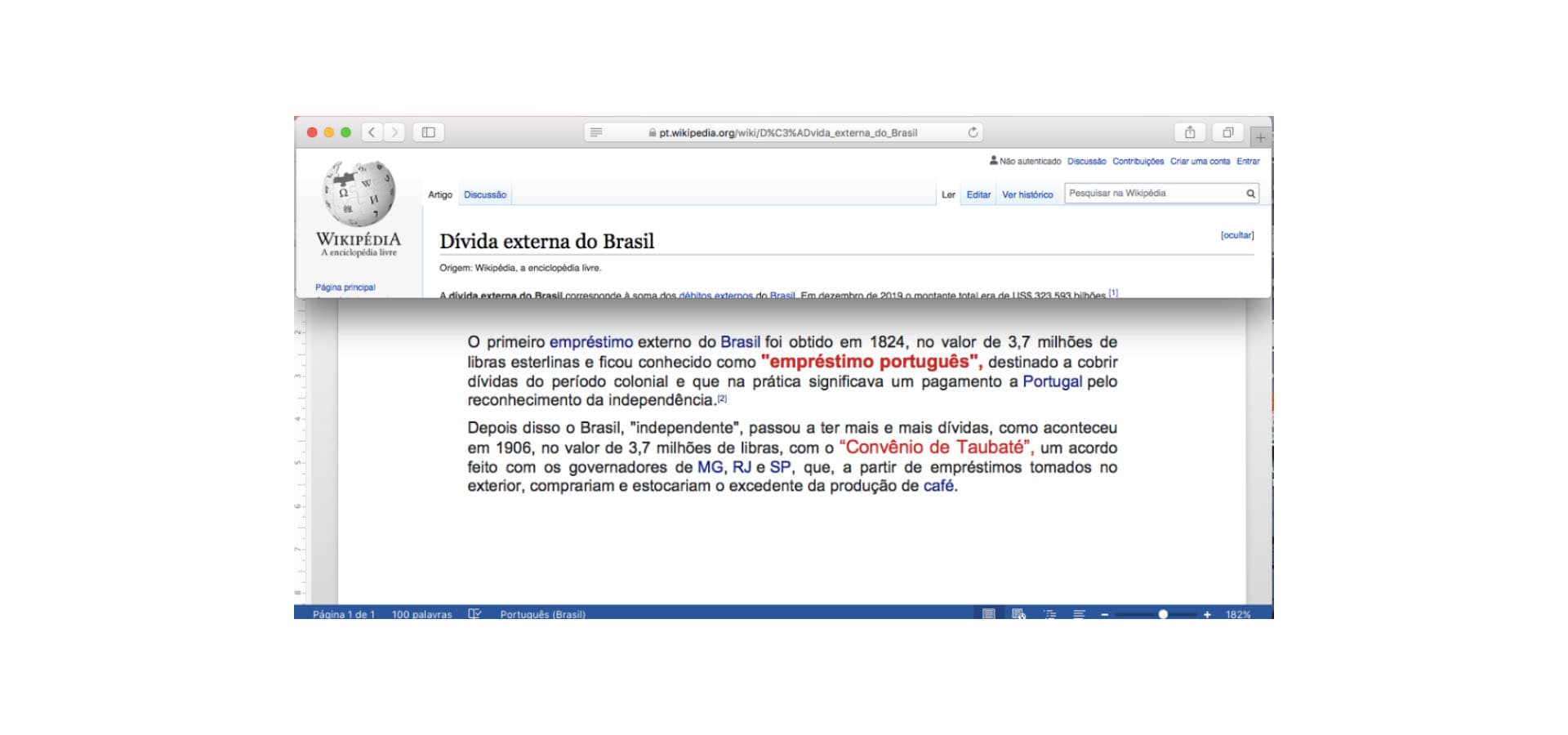Open the café hyperlink in document

pyautogui.click(x=938, y=486)
